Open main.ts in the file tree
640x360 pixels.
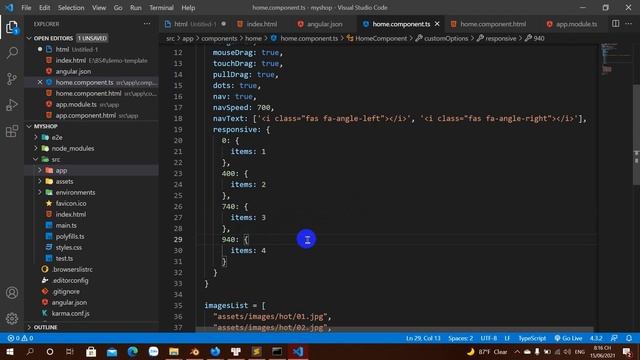(66, 225)
